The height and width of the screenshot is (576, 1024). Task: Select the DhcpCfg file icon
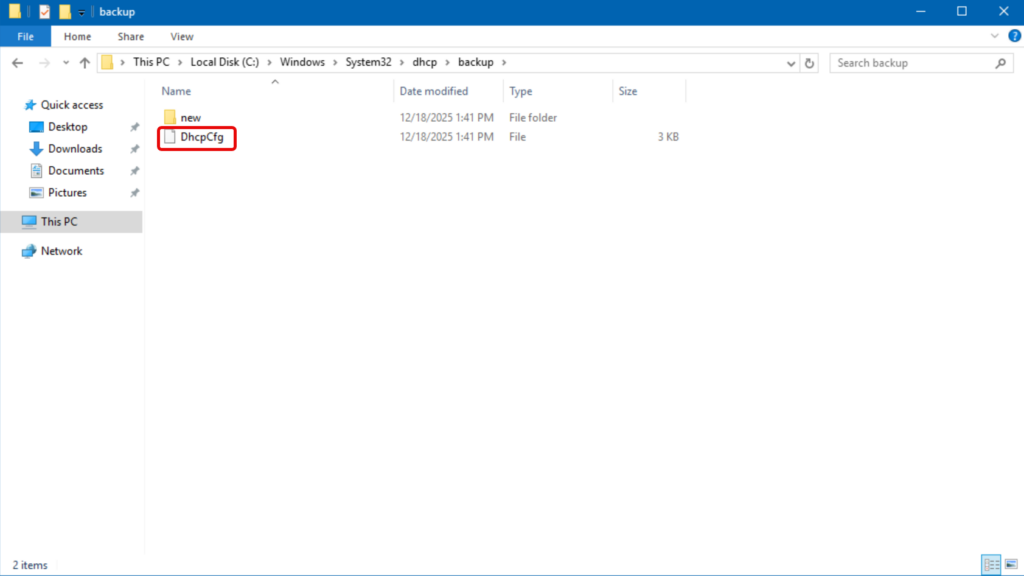[x=170, y=137]
